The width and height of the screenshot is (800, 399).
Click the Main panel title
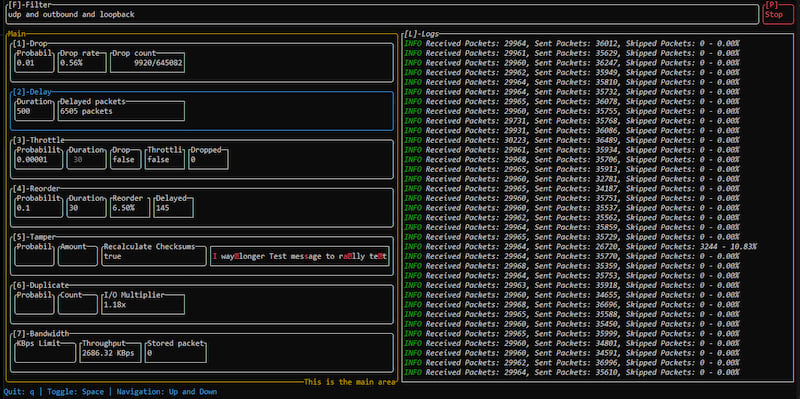point(17,34)
